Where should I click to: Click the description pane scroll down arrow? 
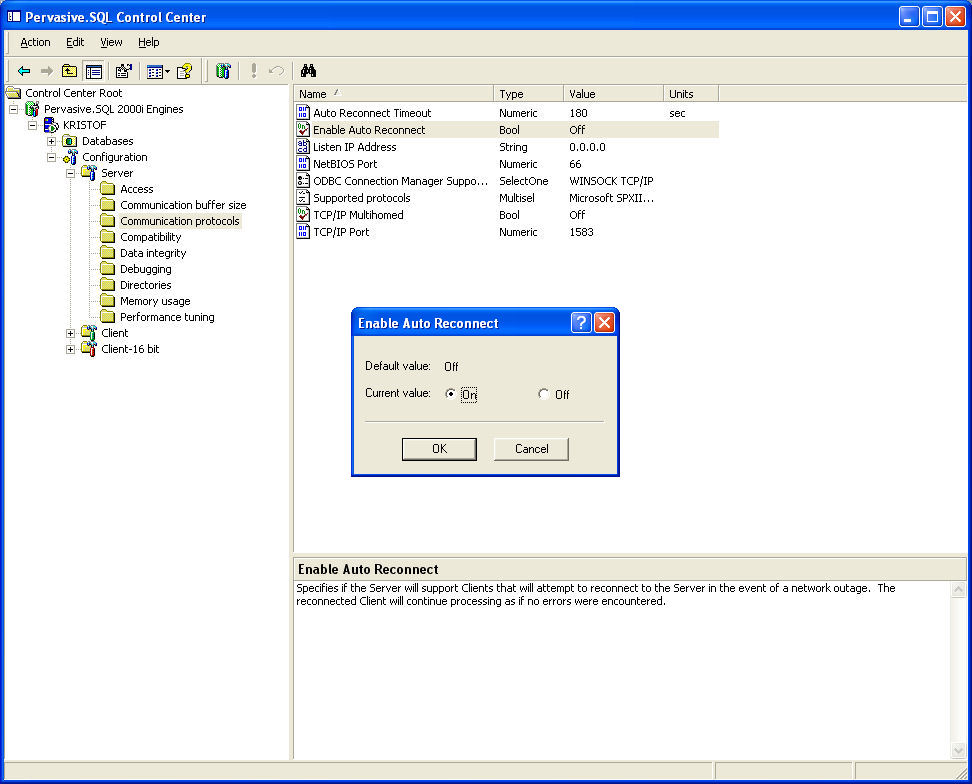(x=958, y=751)
